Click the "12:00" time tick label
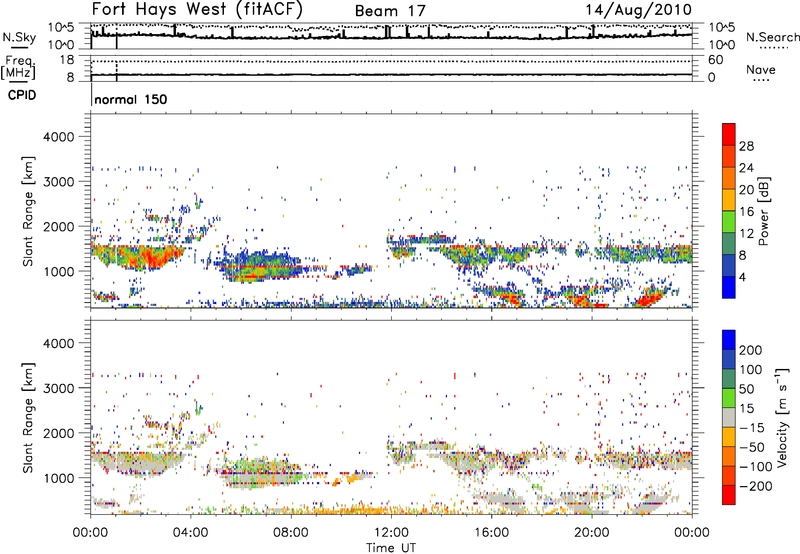This screenshot has height=554, width=800. coord(391,533)
